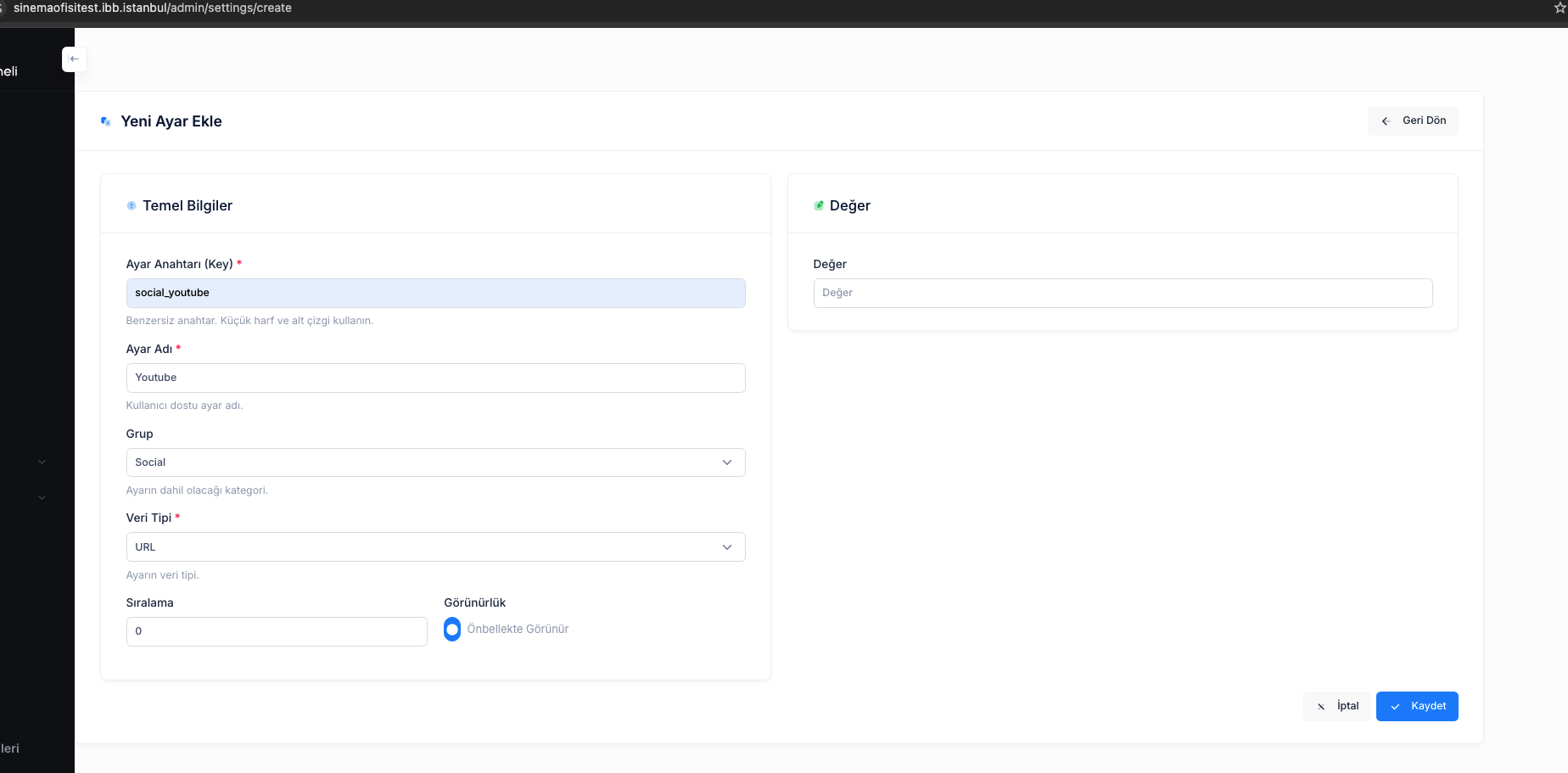Click the Kullanıcı dostu ayar adı hint
Screen dimensions: 1568x773
click(x=184, y=406)
